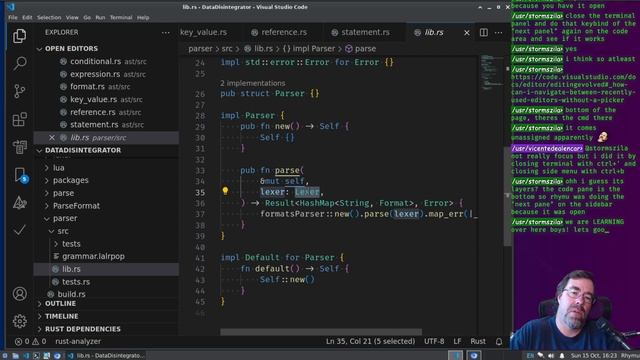Open the checkmark view in activity bar
Screen dimensions: 640x360
(x=19, y=230)
